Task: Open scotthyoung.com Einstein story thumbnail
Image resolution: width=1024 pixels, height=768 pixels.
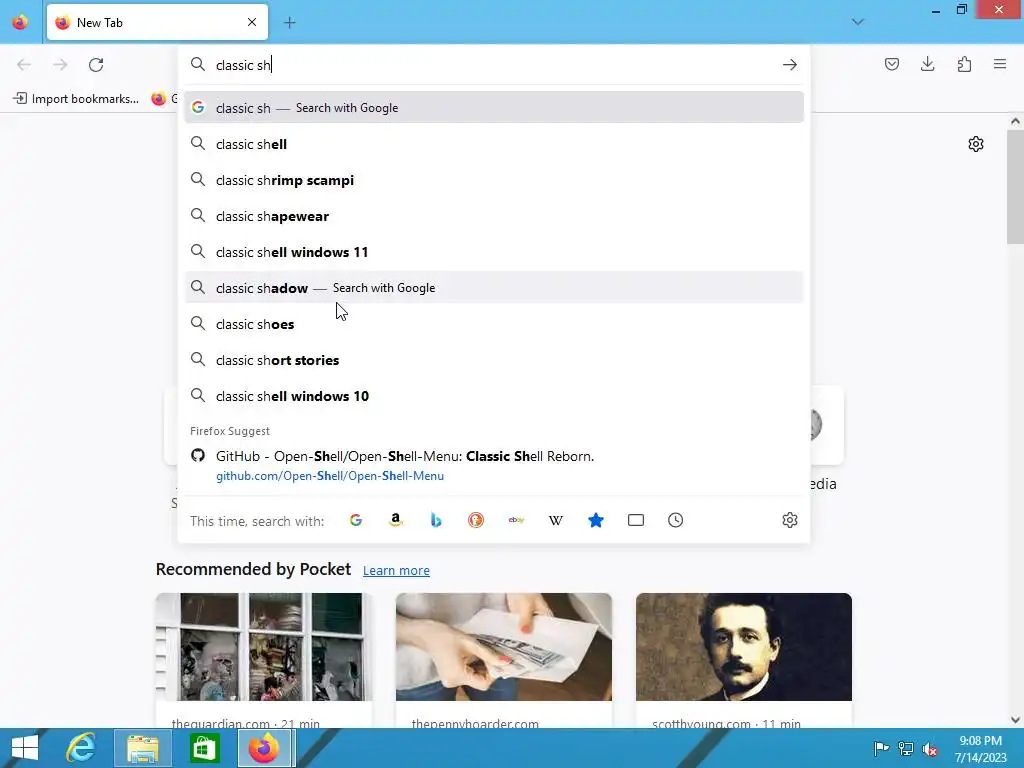Action: click(x=744, y=647)
